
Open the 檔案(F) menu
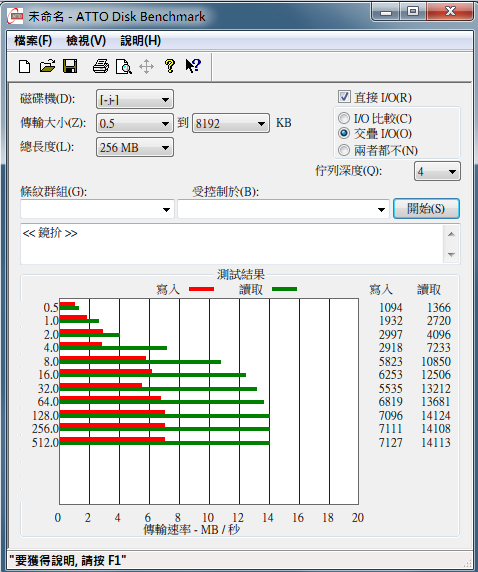[x=33, y=40]
